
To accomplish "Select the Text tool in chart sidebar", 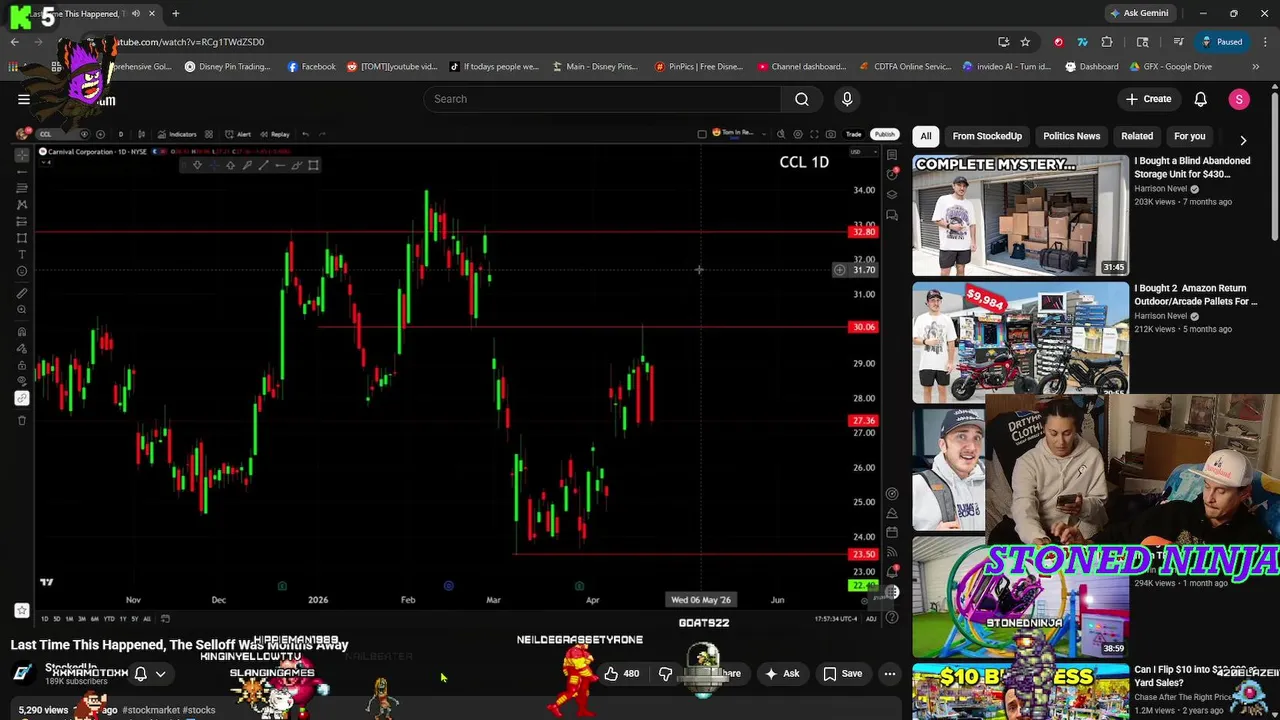I will [22, 254].
